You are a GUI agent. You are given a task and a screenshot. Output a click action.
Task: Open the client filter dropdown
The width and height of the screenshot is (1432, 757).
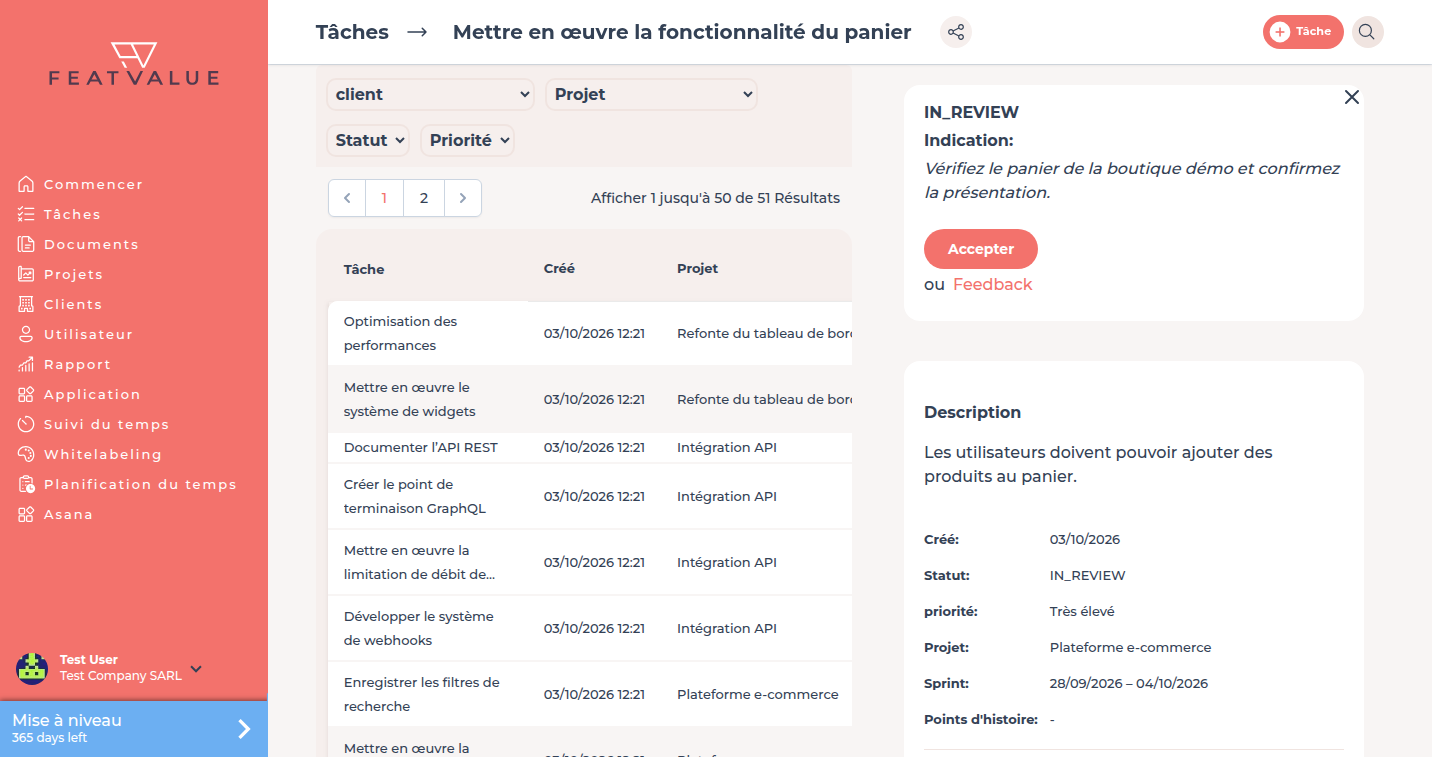[x=430, y=94]
